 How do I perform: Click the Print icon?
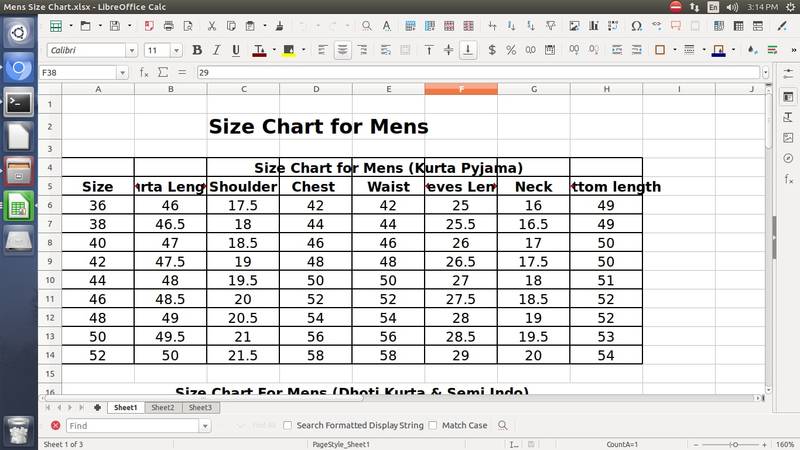point(168,25)
